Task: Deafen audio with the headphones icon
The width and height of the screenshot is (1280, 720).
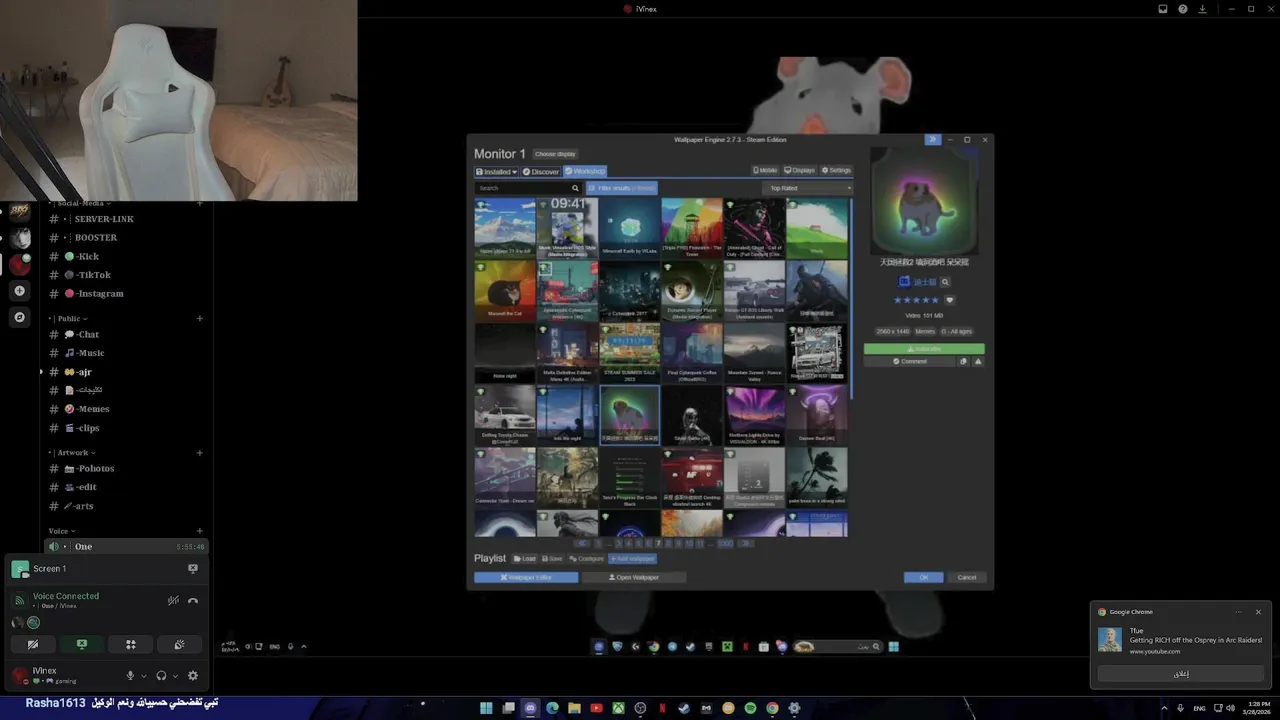Action: pos(161,676)
